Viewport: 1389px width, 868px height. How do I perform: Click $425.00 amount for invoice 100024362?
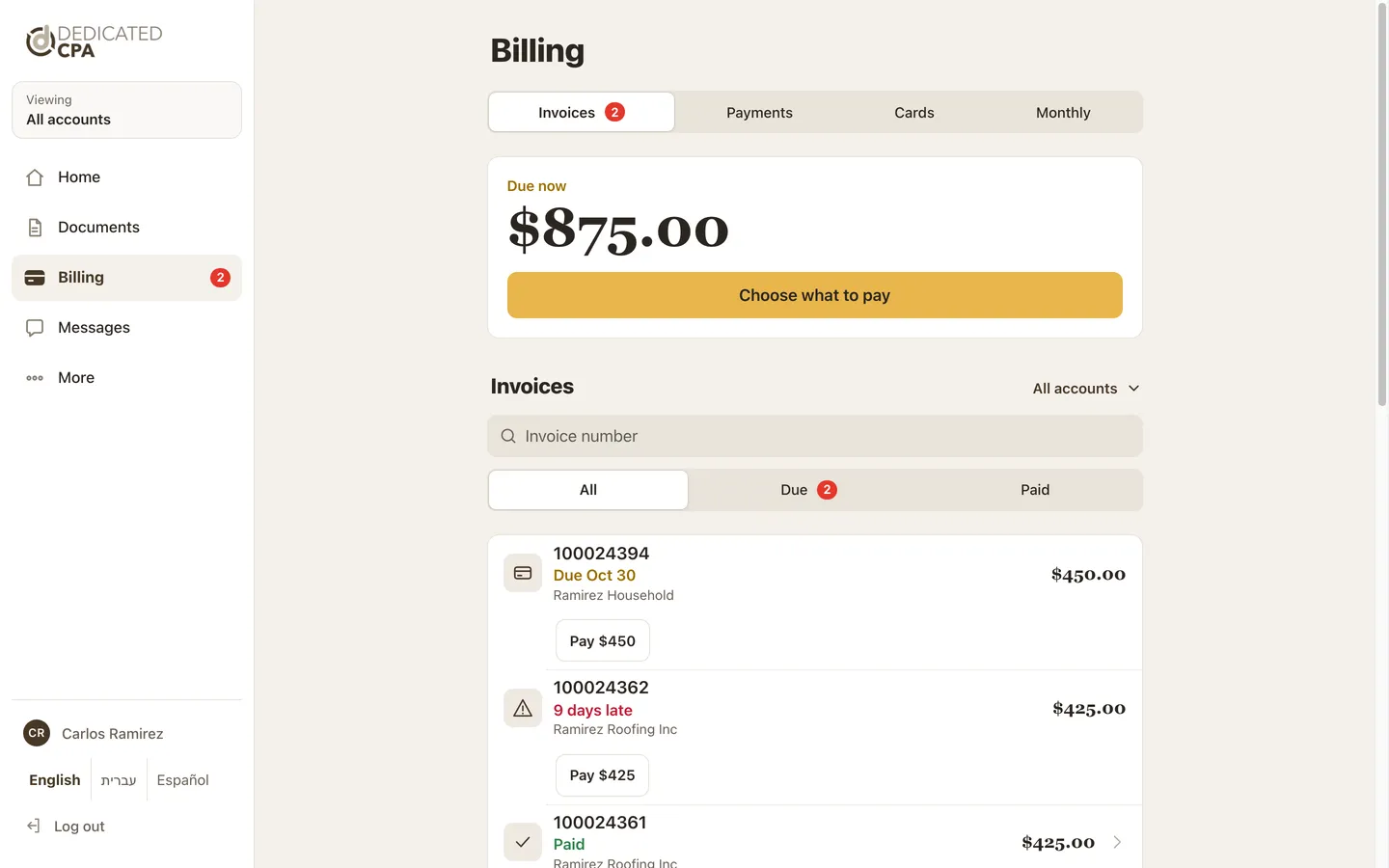(x=1089, y=708)
